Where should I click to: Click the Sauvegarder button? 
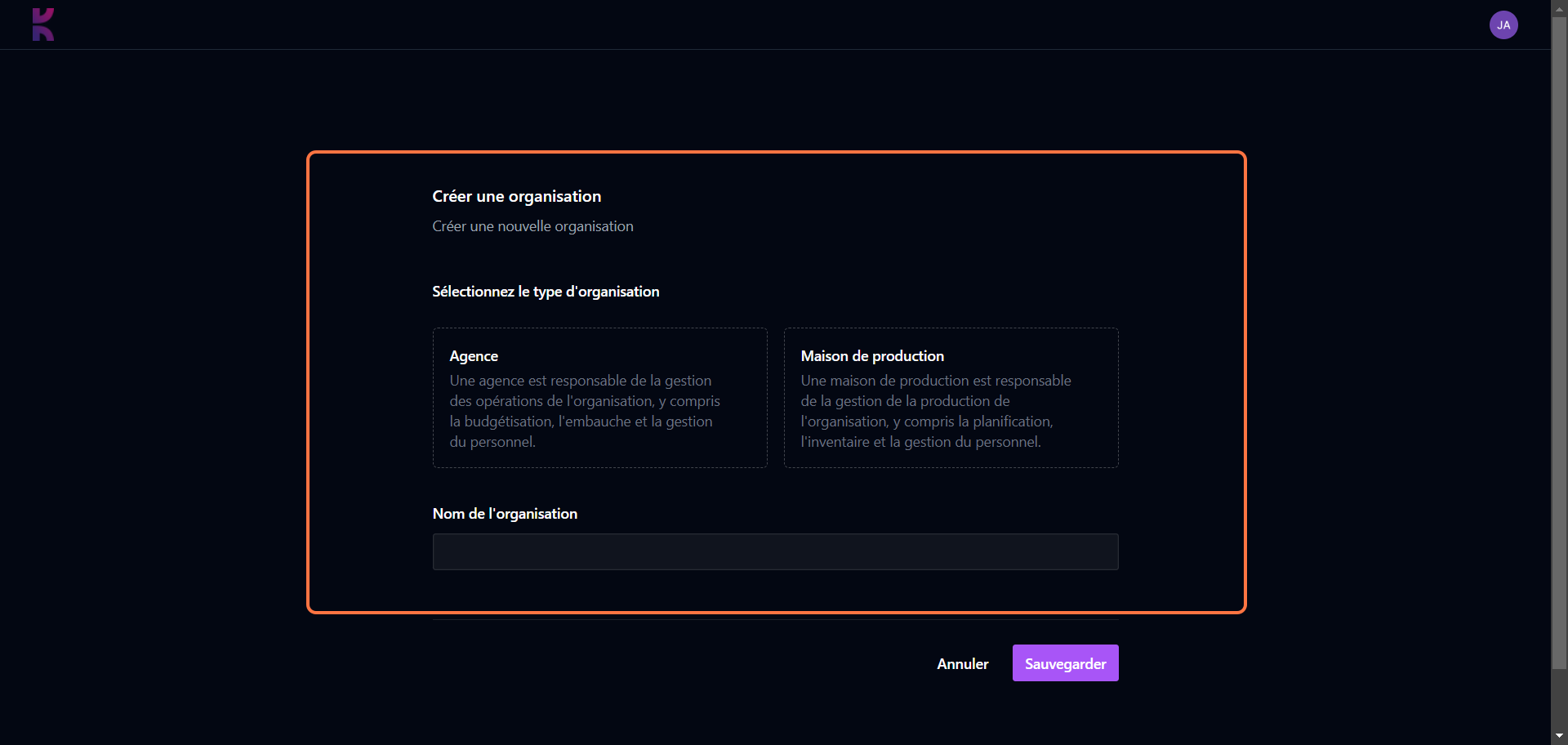[1065, 663]
